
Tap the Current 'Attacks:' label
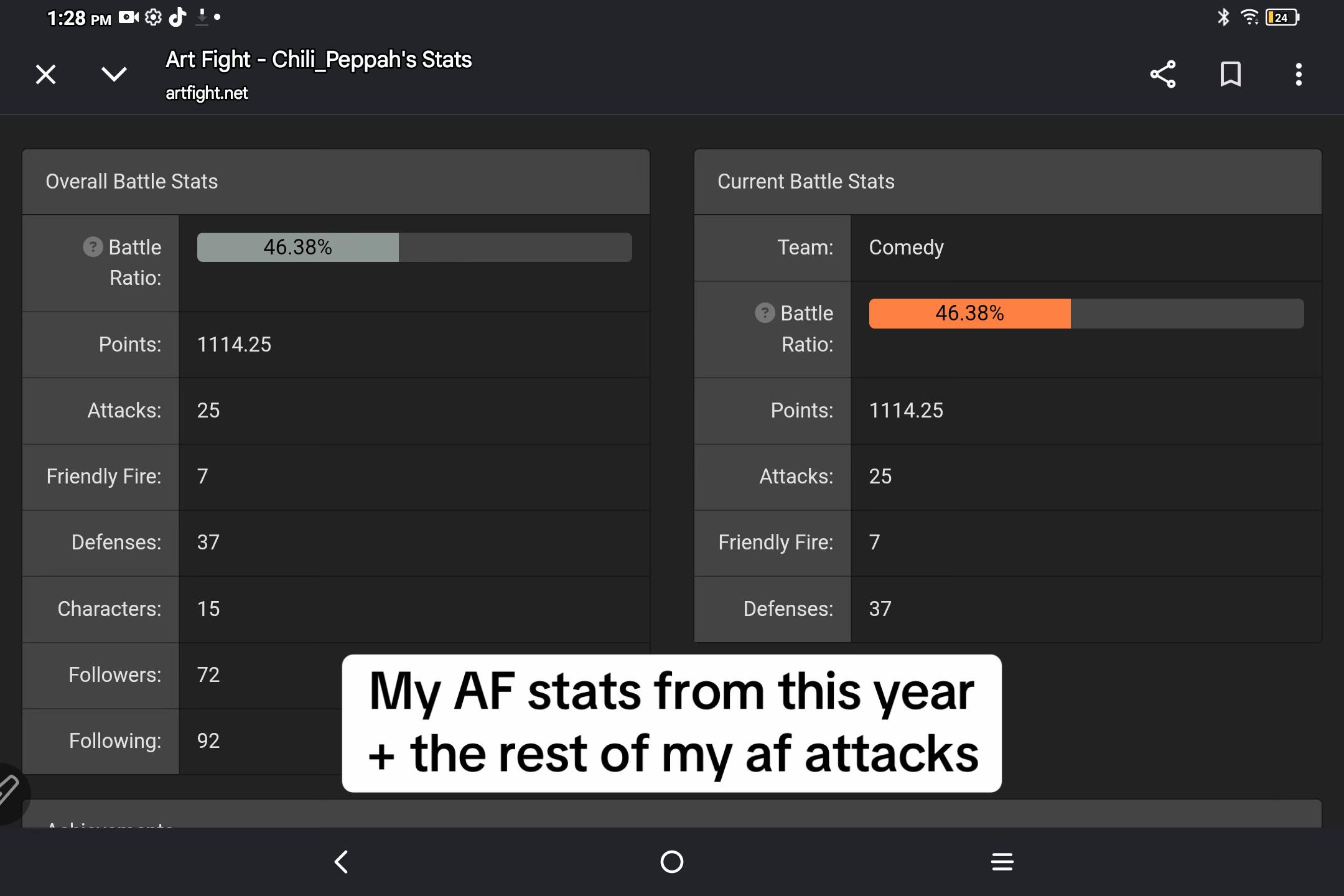pyautogui.click(x=796, y=477)
